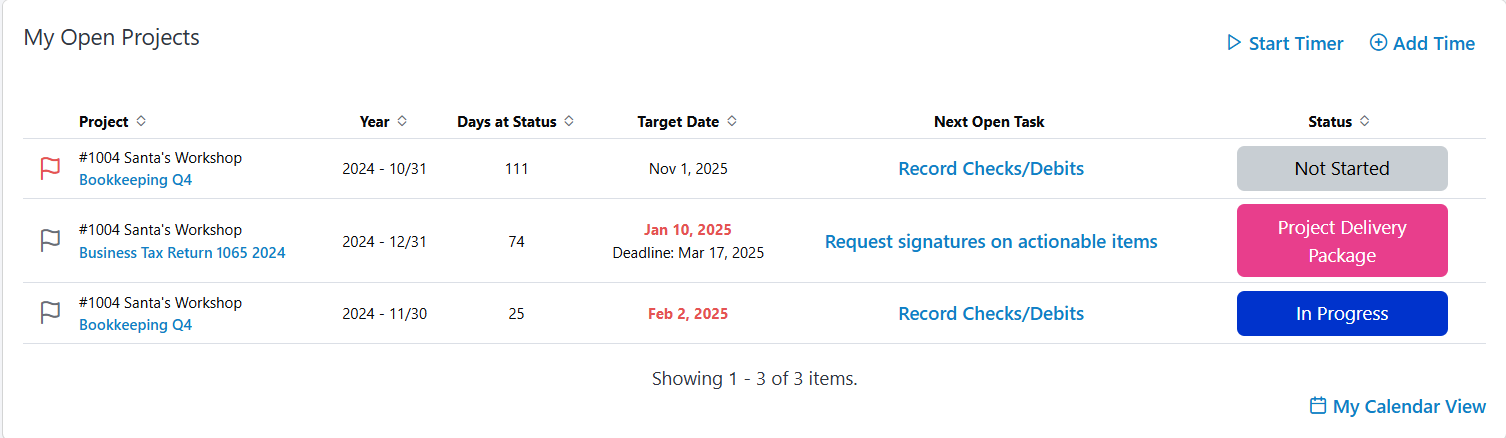The width and height of the screenshot is (1506, 438).
Task: Click the Next Open Task column header
Action: point(989,122)
